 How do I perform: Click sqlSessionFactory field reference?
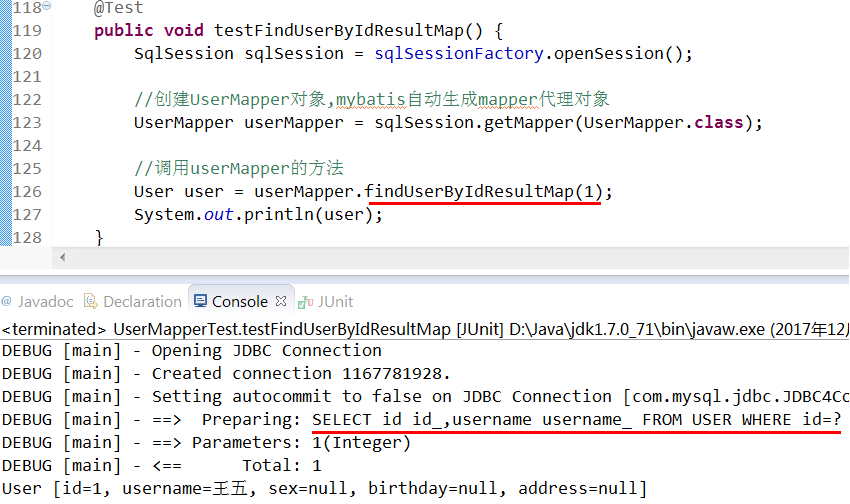point(459,54)
